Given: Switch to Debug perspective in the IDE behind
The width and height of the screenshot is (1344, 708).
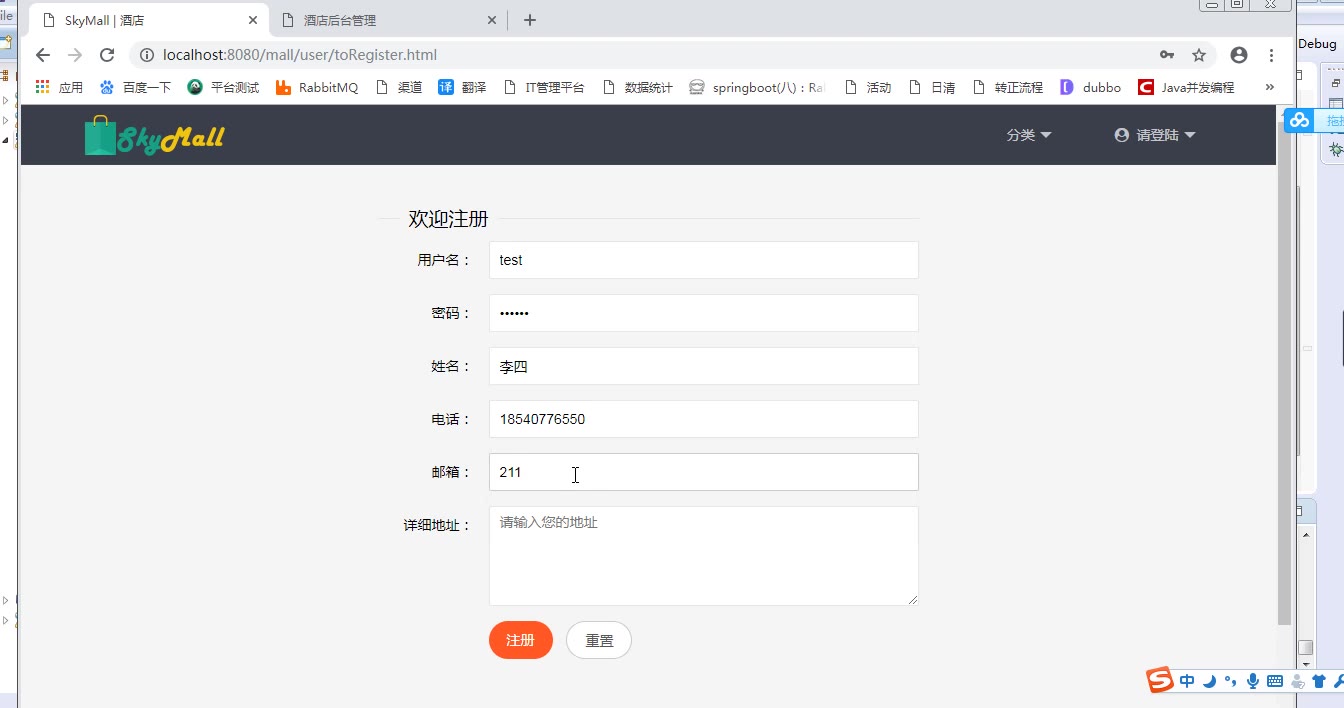Looking at the screenshot, I should 1317,44.
